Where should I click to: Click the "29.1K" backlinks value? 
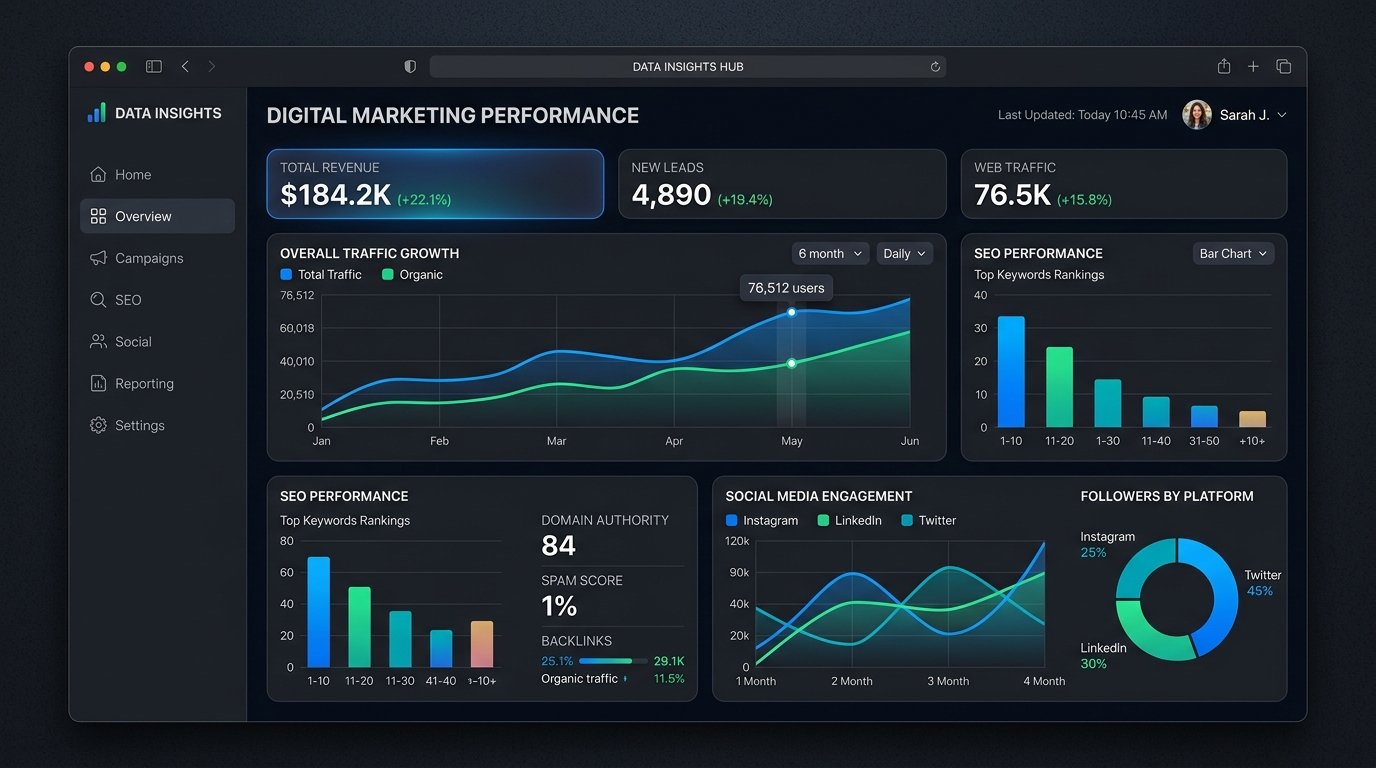pyautogui.click(x=669, y=661)
